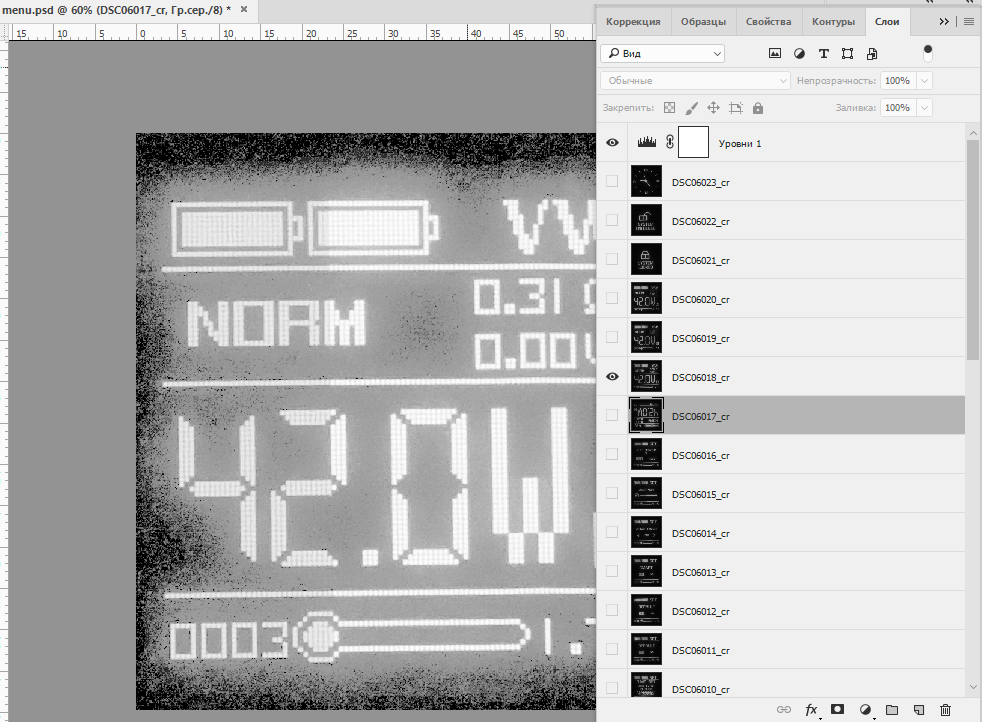982x722 pixels.
Task: Click Levels adjustment histogram icon
Action: 646,143
